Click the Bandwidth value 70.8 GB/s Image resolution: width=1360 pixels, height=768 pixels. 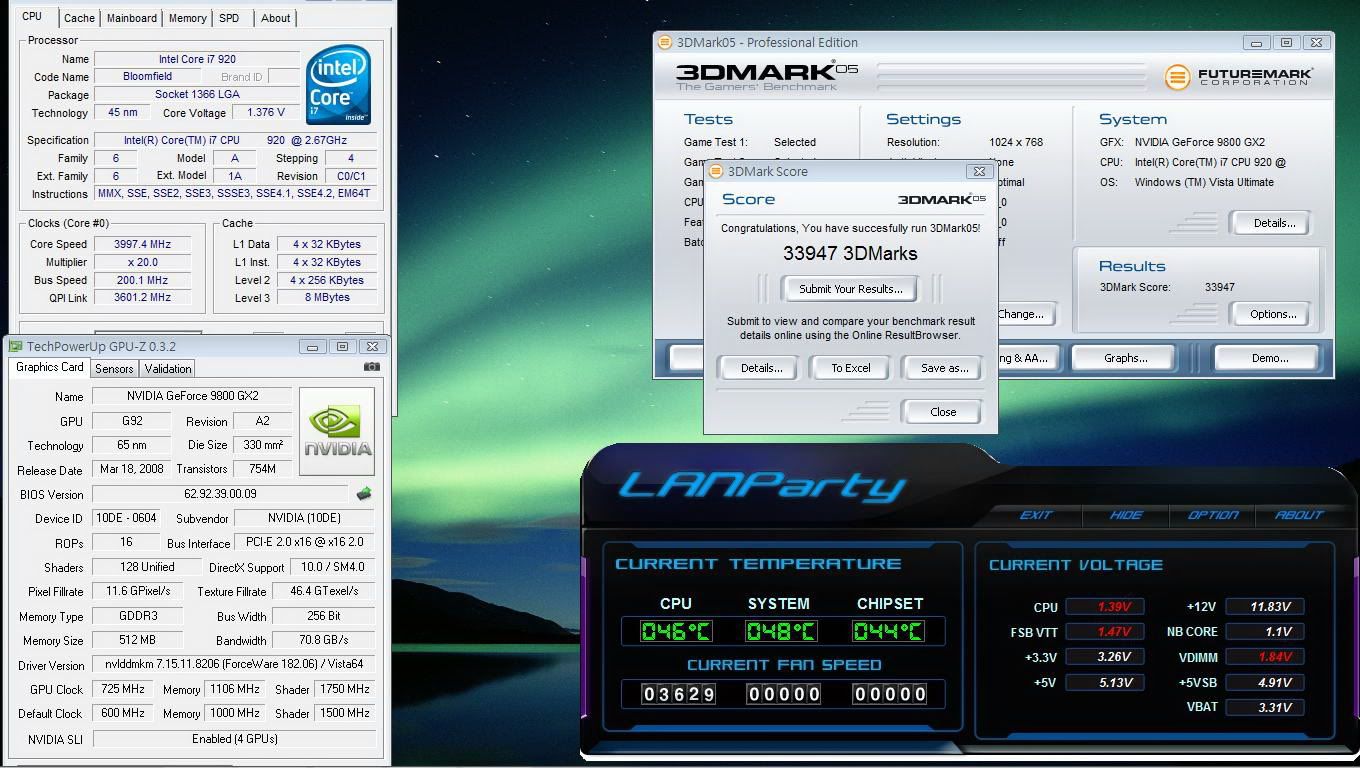click(324, 640)
